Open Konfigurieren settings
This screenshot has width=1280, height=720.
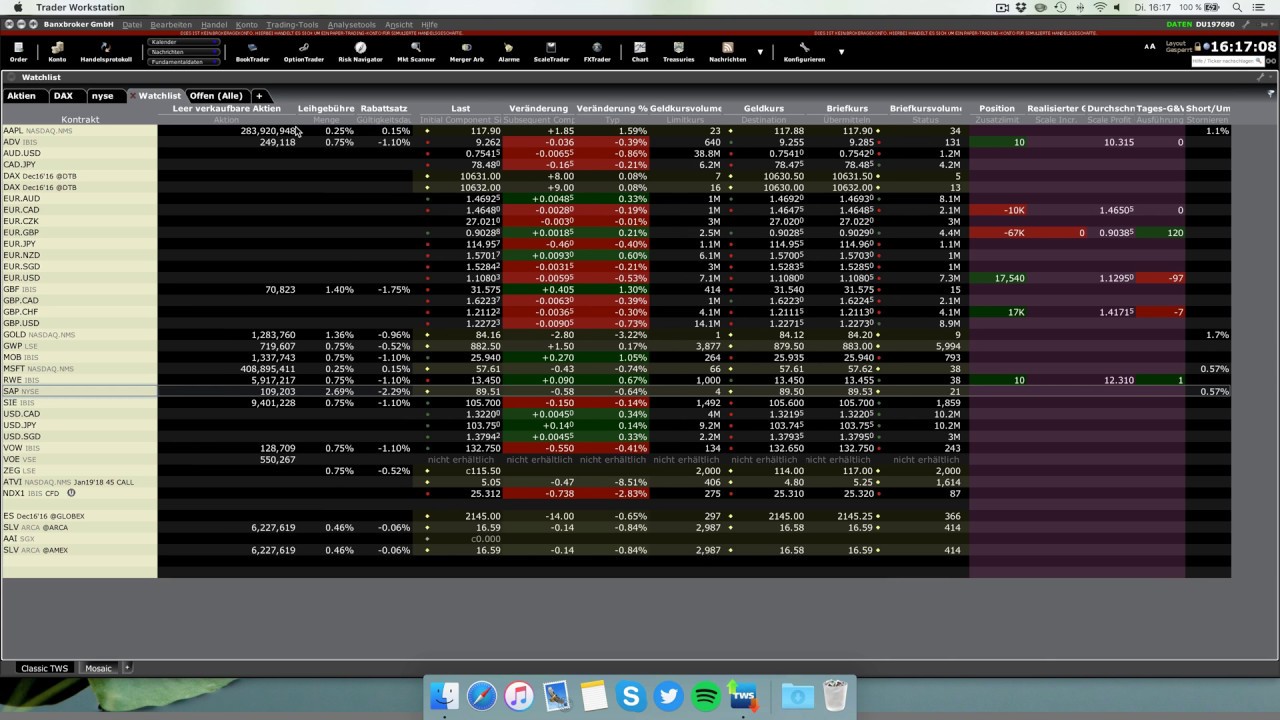coord(804,52)
